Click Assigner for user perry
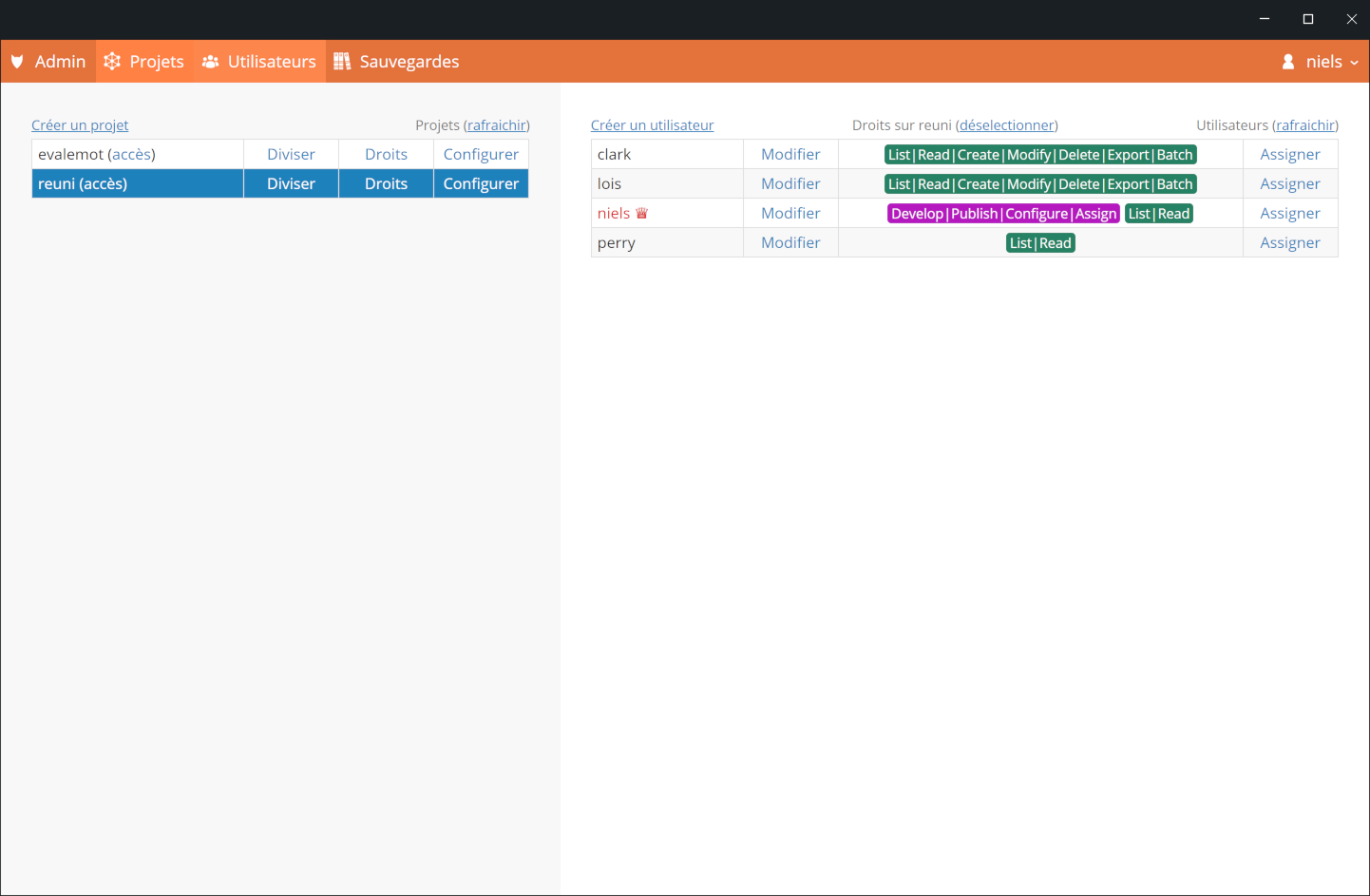Screen dimensions: 1370x896 pos(1289,243)
